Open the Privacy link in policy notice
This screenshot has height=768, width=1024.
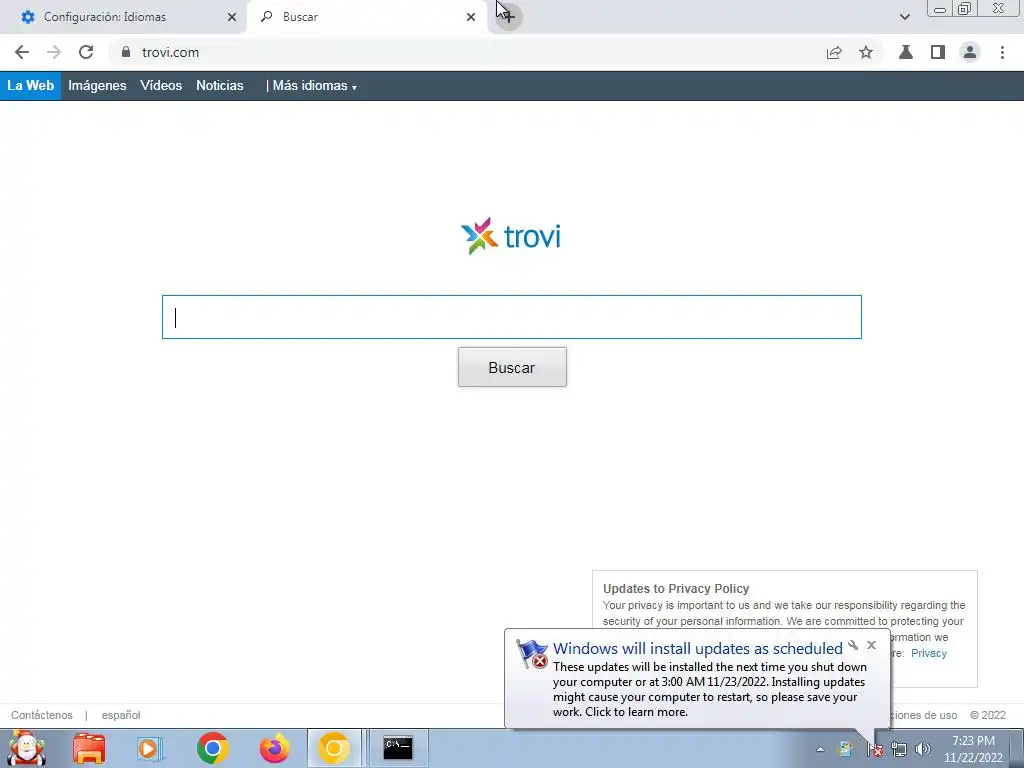(x=929, y=653)
